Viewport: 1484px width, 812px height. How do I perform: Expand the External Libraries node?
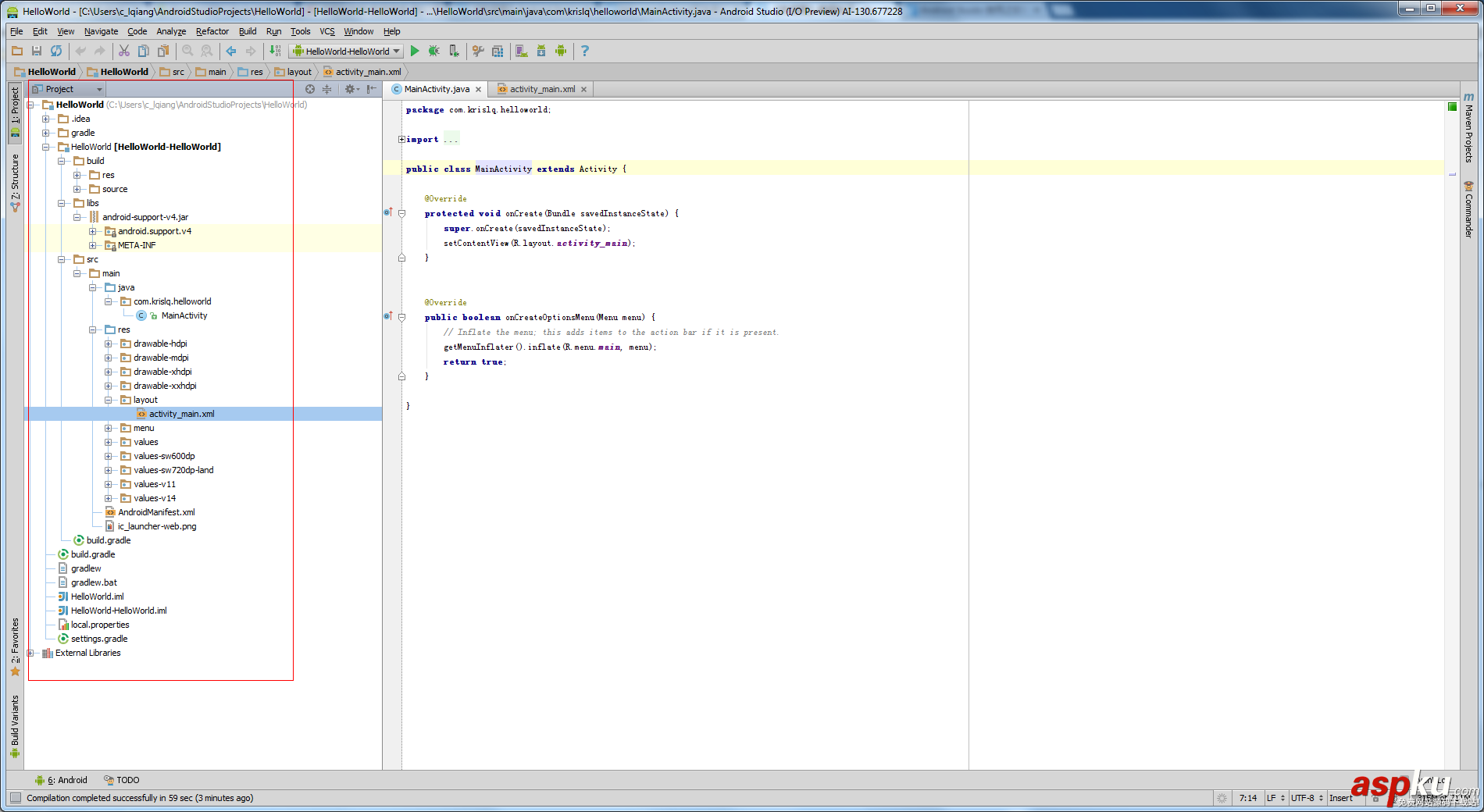tap(30, 653)
